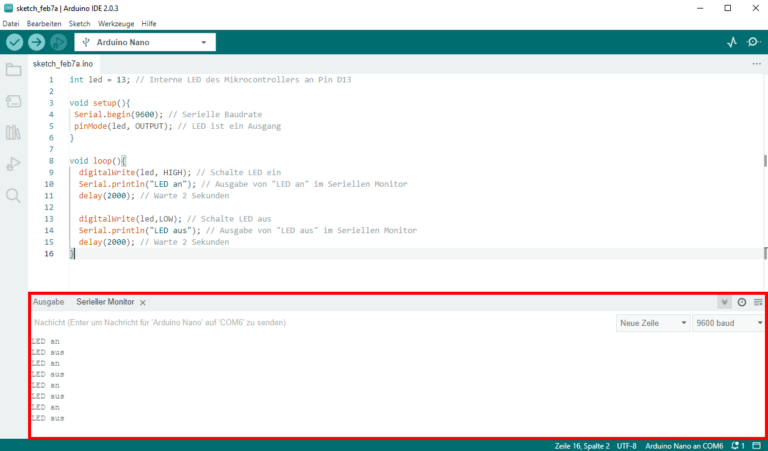Image resolution: width=768 pixels, height=451 pixels.
Task: Toggle timestamp clock icon in Serial Monitor
Action: tap(742, 302)
